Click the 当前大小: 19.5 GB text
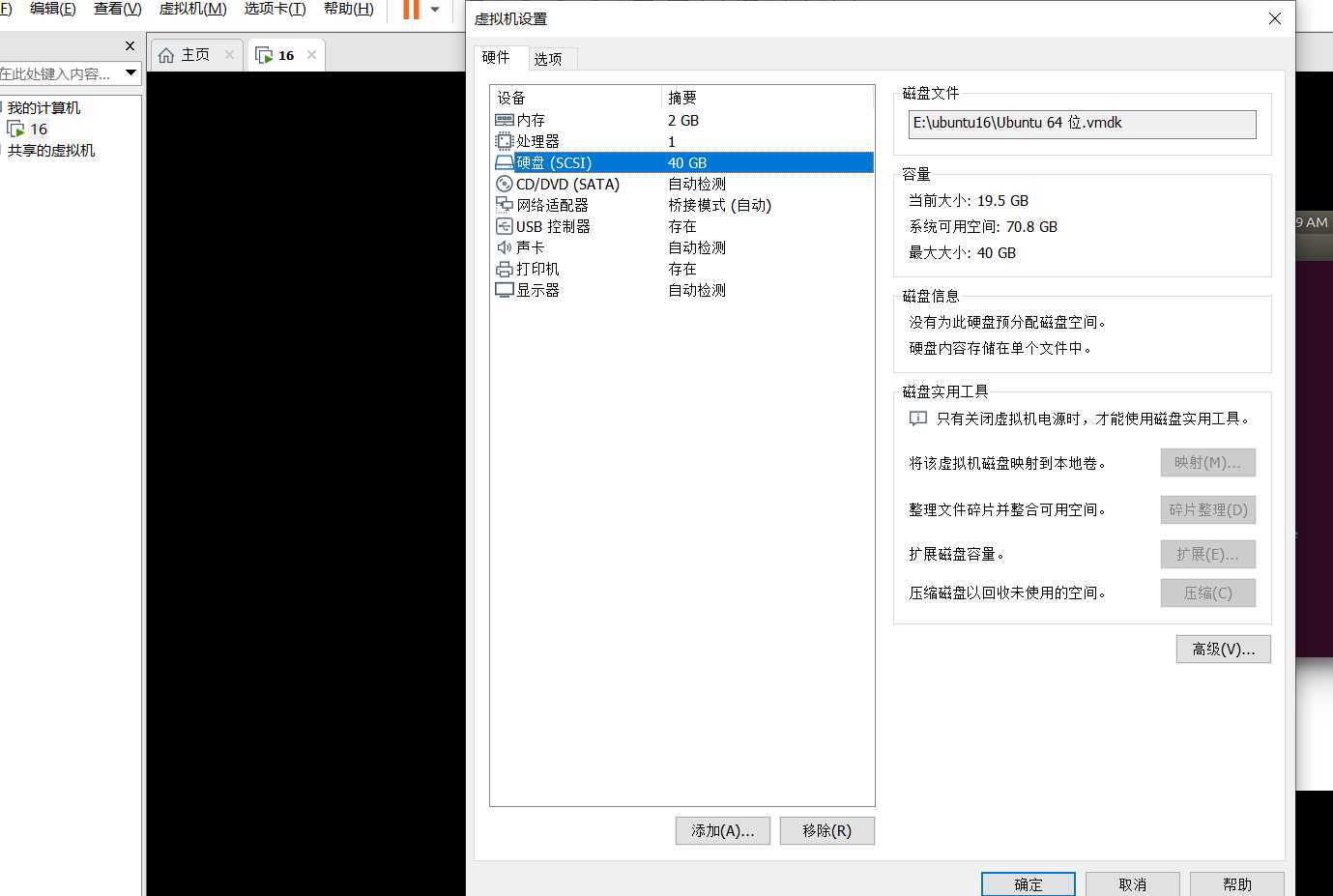 click(969, 201)
